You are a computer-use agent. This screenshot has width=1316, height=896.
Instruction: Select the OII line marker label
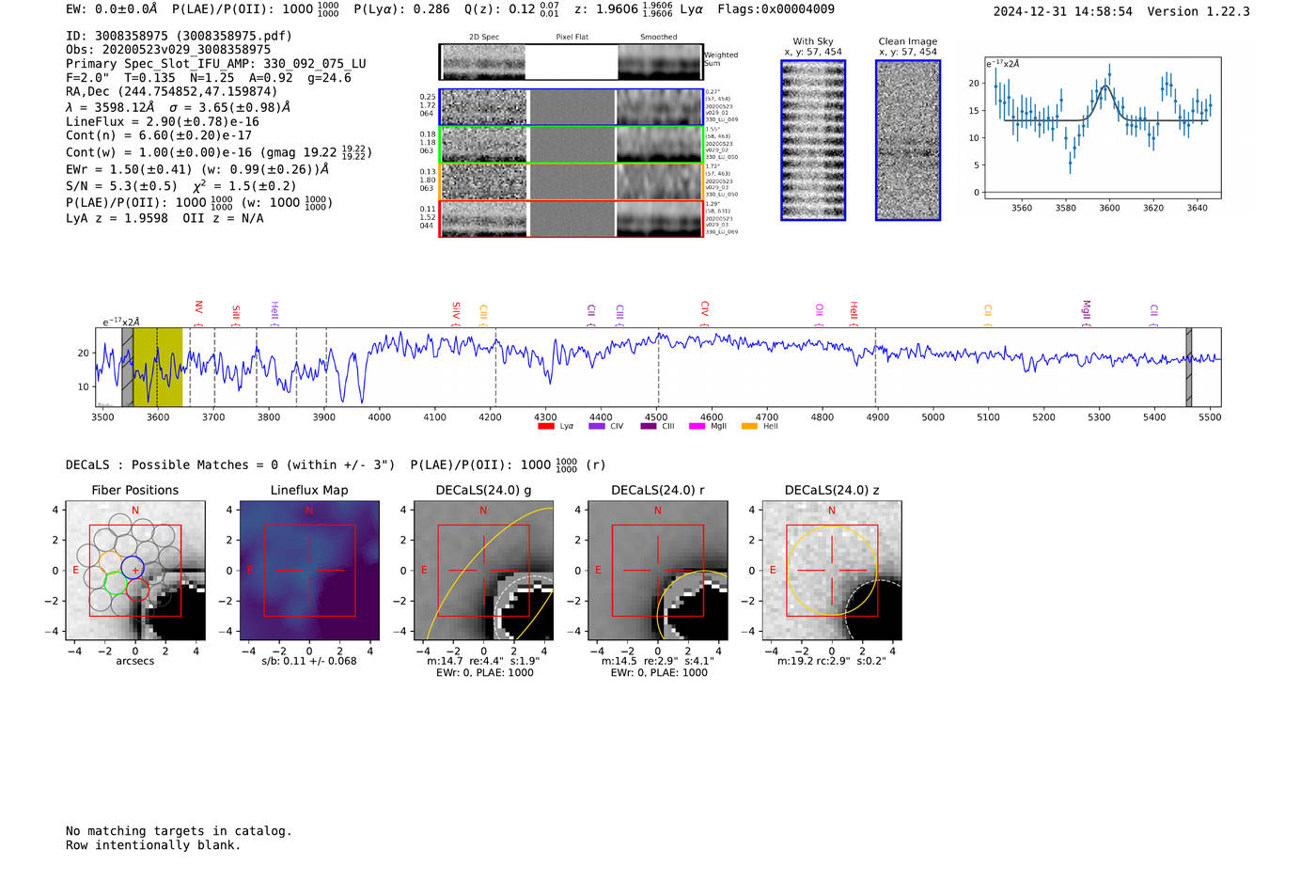pos(819,310)
